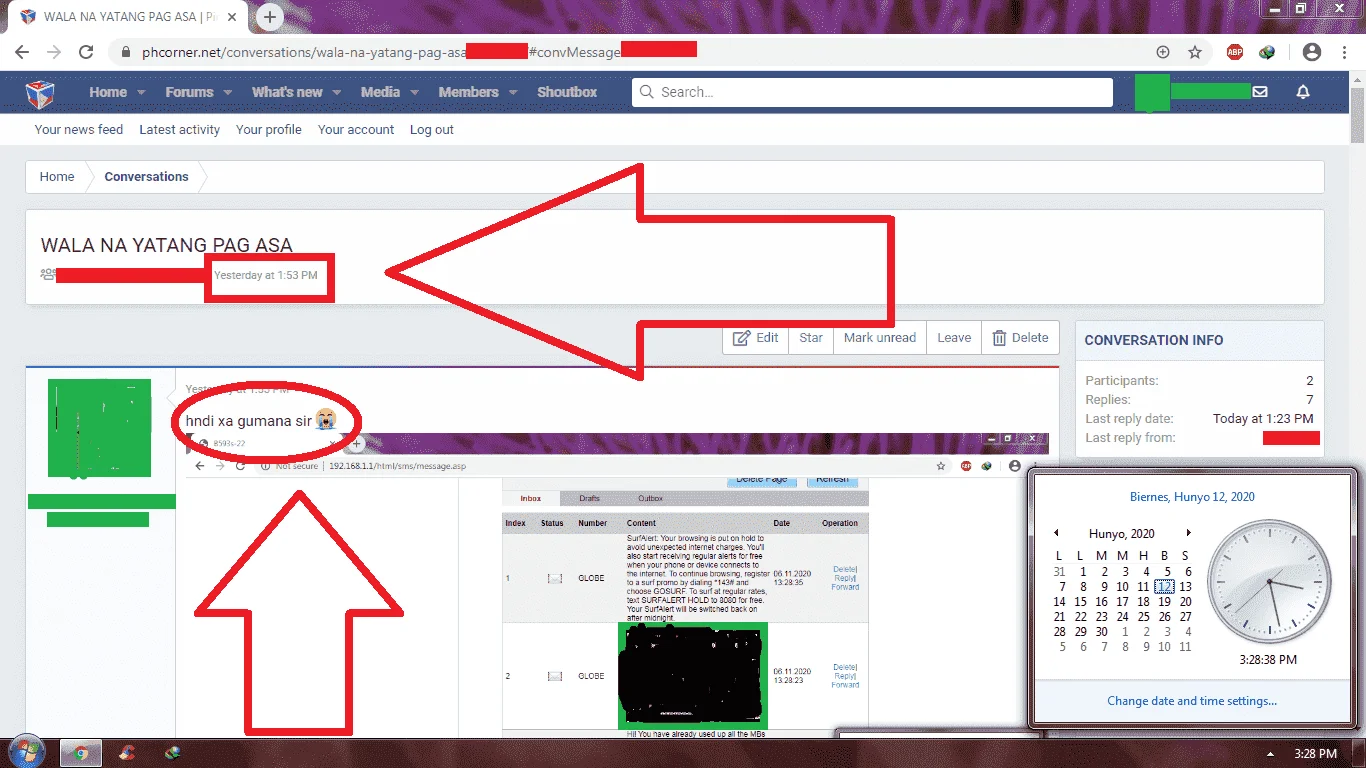Bookmark this page with the star icon

tap(1195, 52)
